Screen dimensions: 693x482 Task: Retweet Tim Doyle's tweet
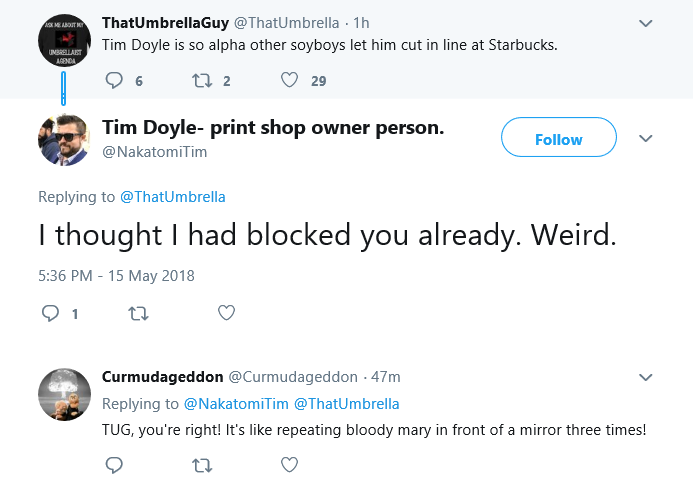138,314
